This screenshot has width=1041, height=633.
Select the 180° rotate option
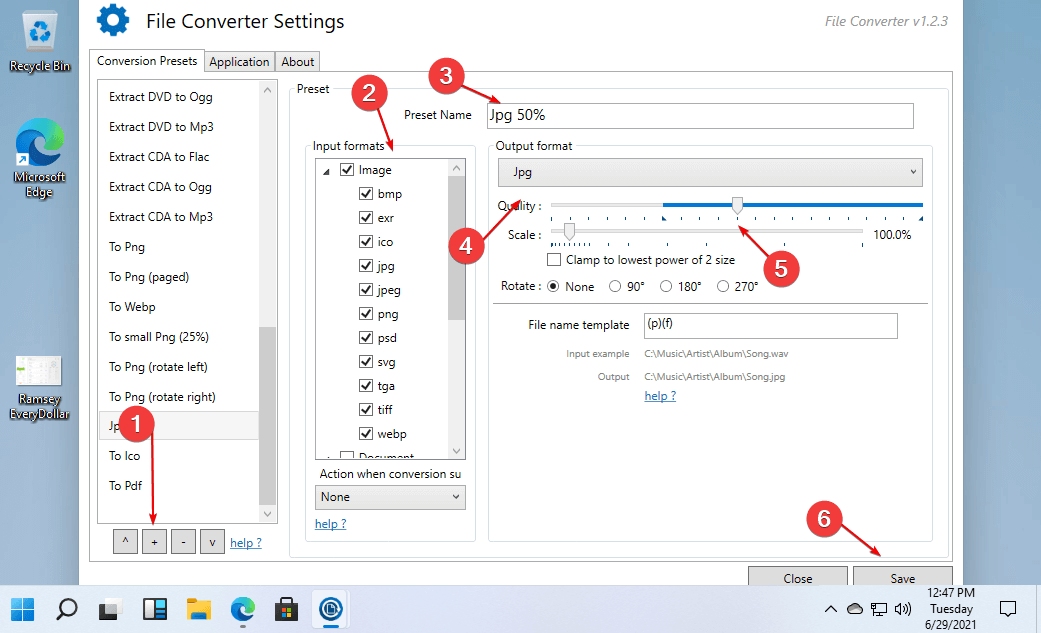coord(666,286)
